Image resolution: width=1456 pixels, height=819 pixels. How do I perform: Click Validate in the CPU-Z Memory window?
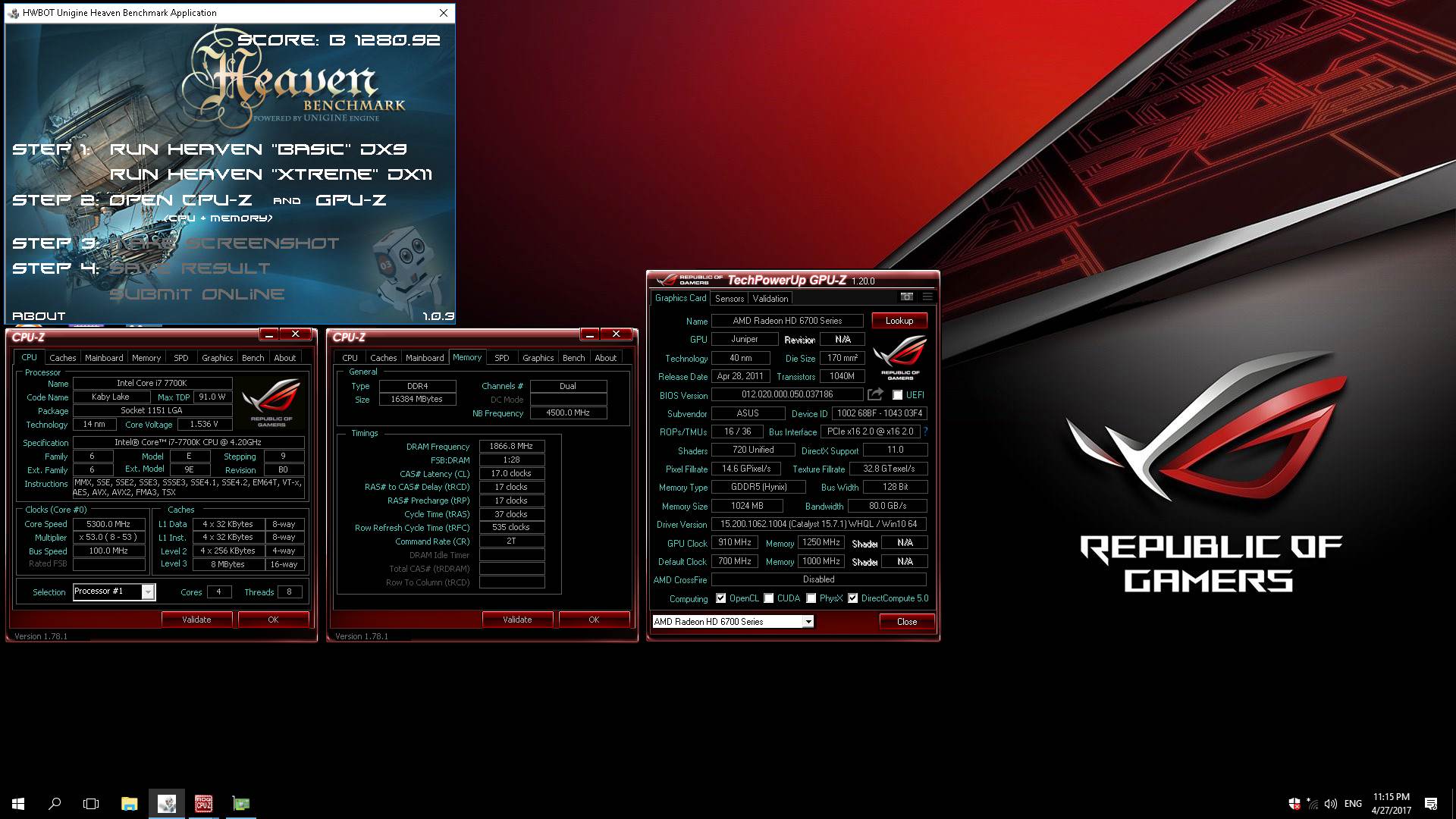click(517, 620)
